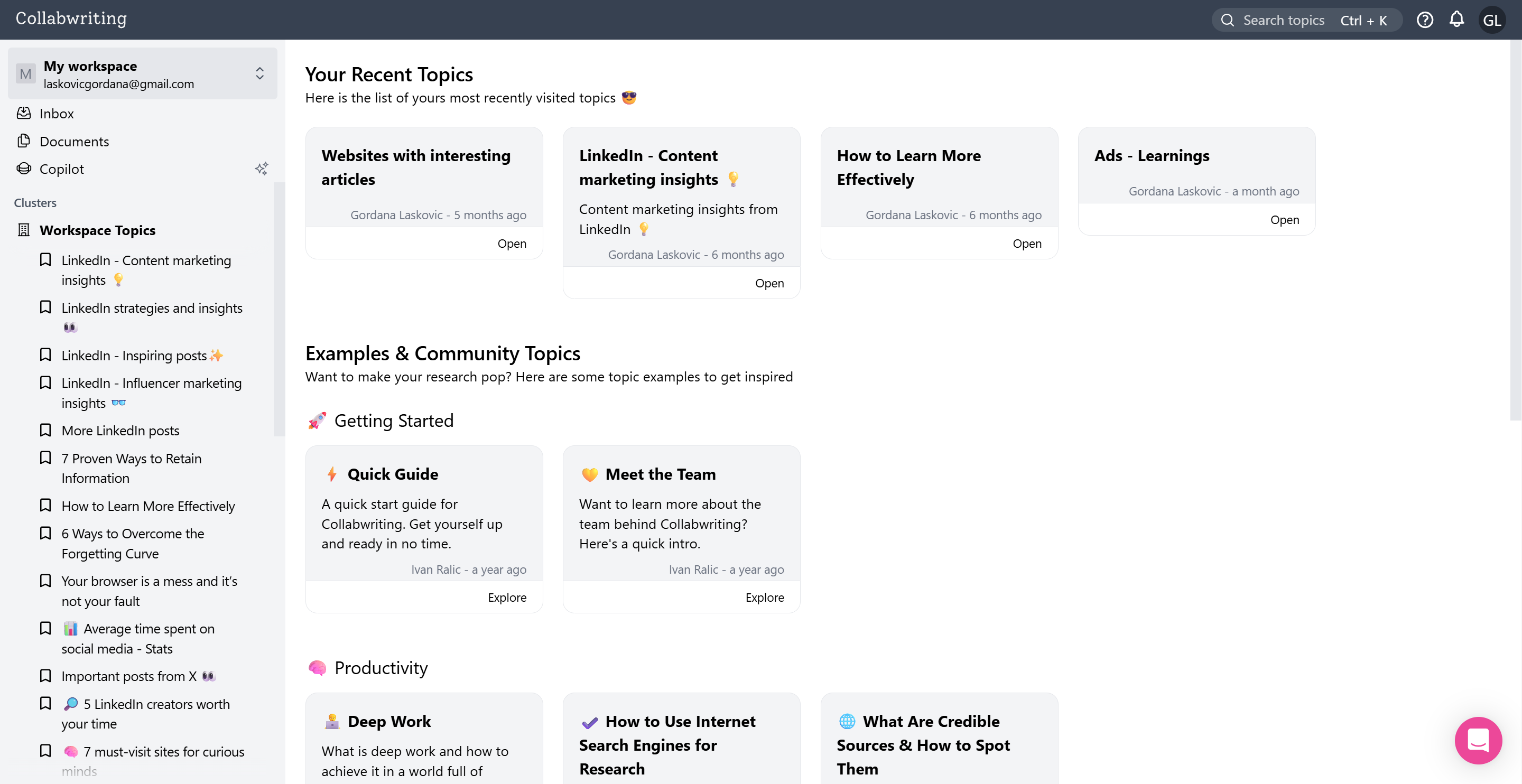The image size is (1522, 784).
Task: Expand the My workspace switcher chevrons
Action: [259, 73]
